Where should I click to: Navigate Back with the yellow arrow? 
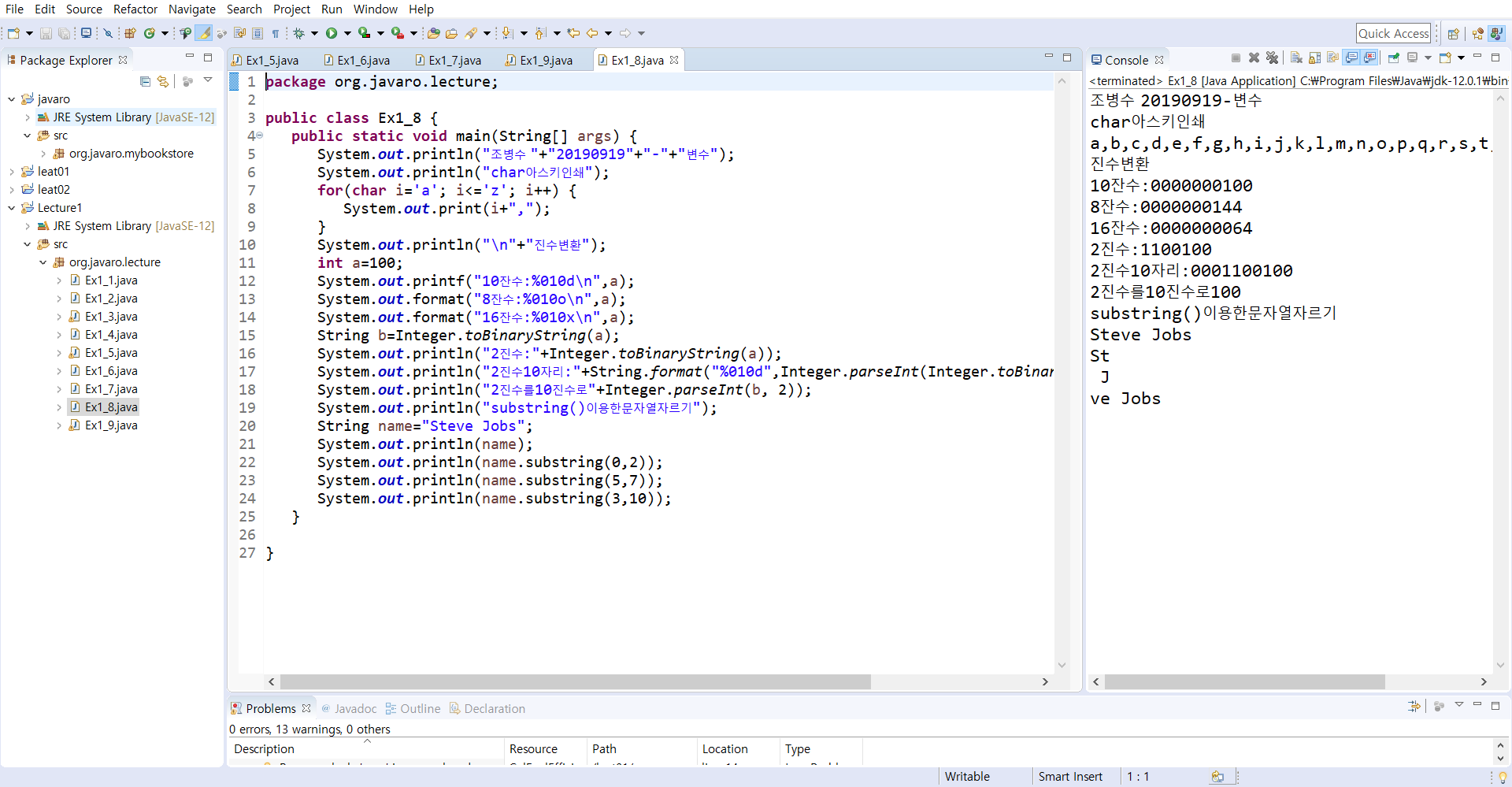(592, 33)
